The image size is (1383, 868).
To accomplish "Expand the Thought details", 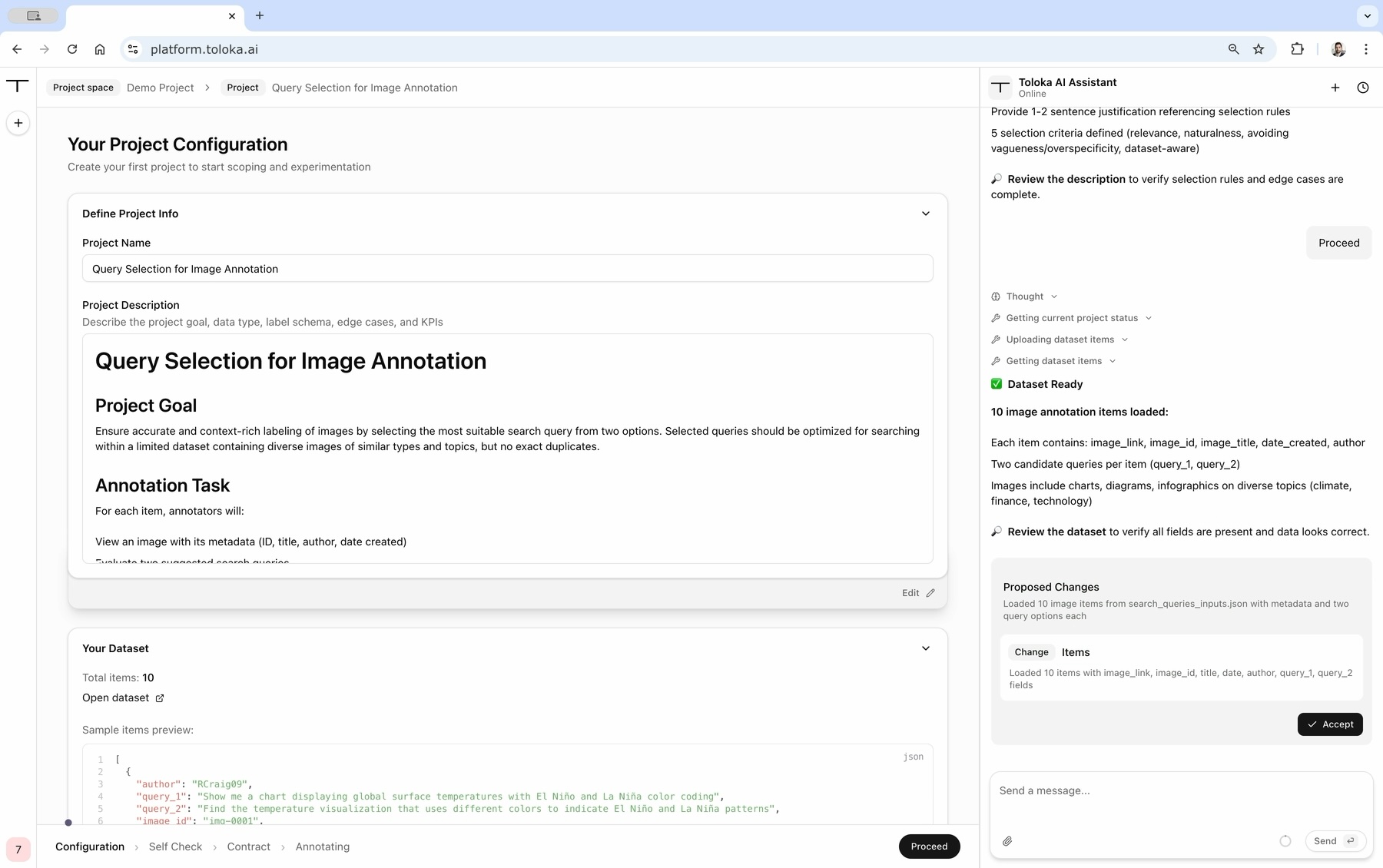I will tap(1054, 297).
